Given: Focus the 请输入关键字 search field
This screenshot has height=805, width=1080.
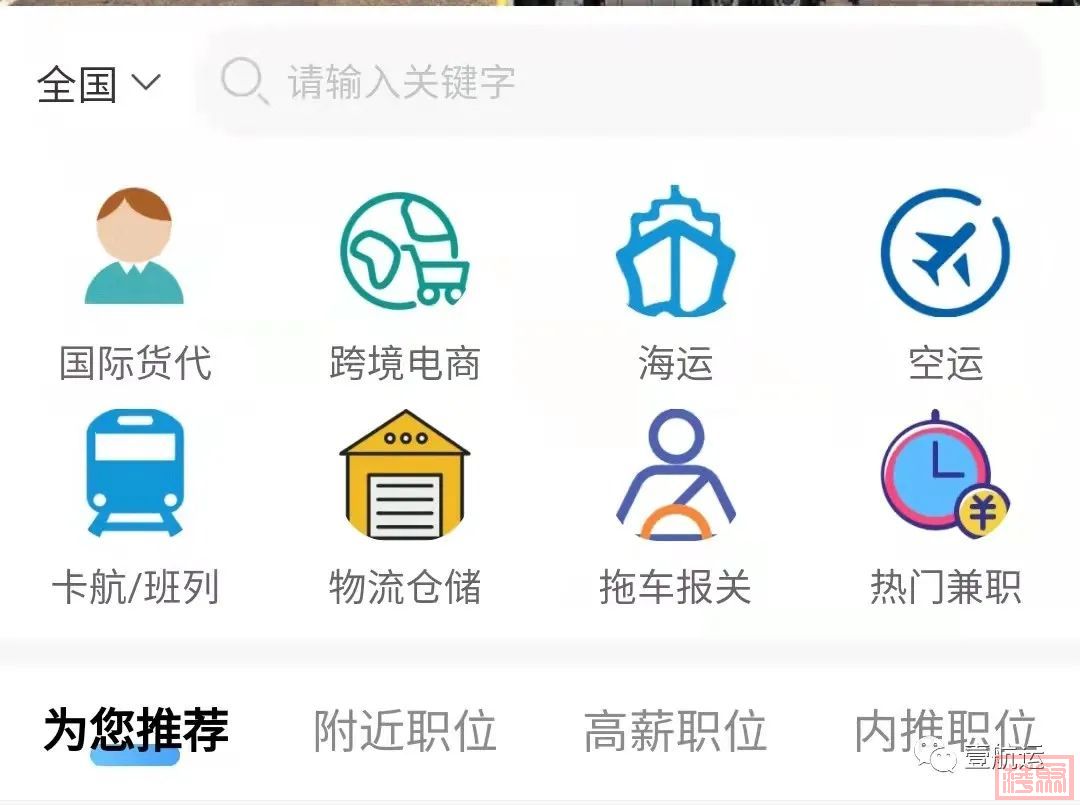Looking at the screenshot, I should coord(620,82).
